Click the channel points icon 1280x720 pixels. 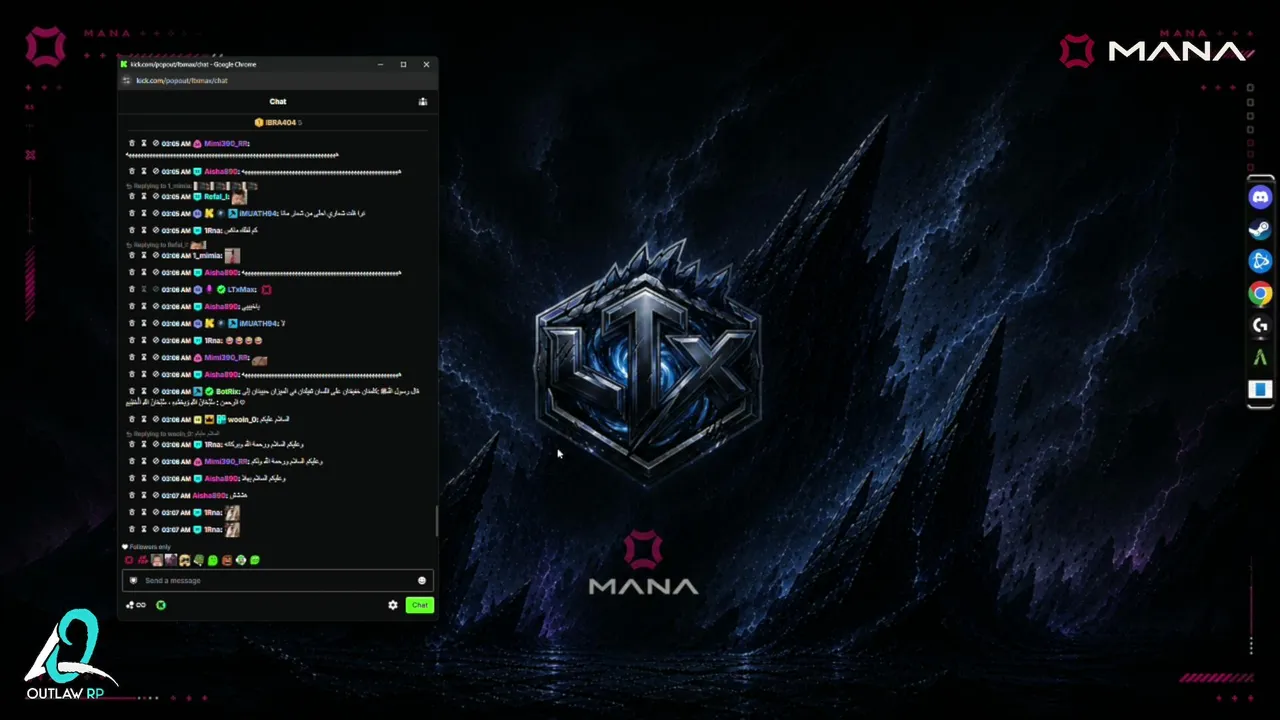coord(135,605)
